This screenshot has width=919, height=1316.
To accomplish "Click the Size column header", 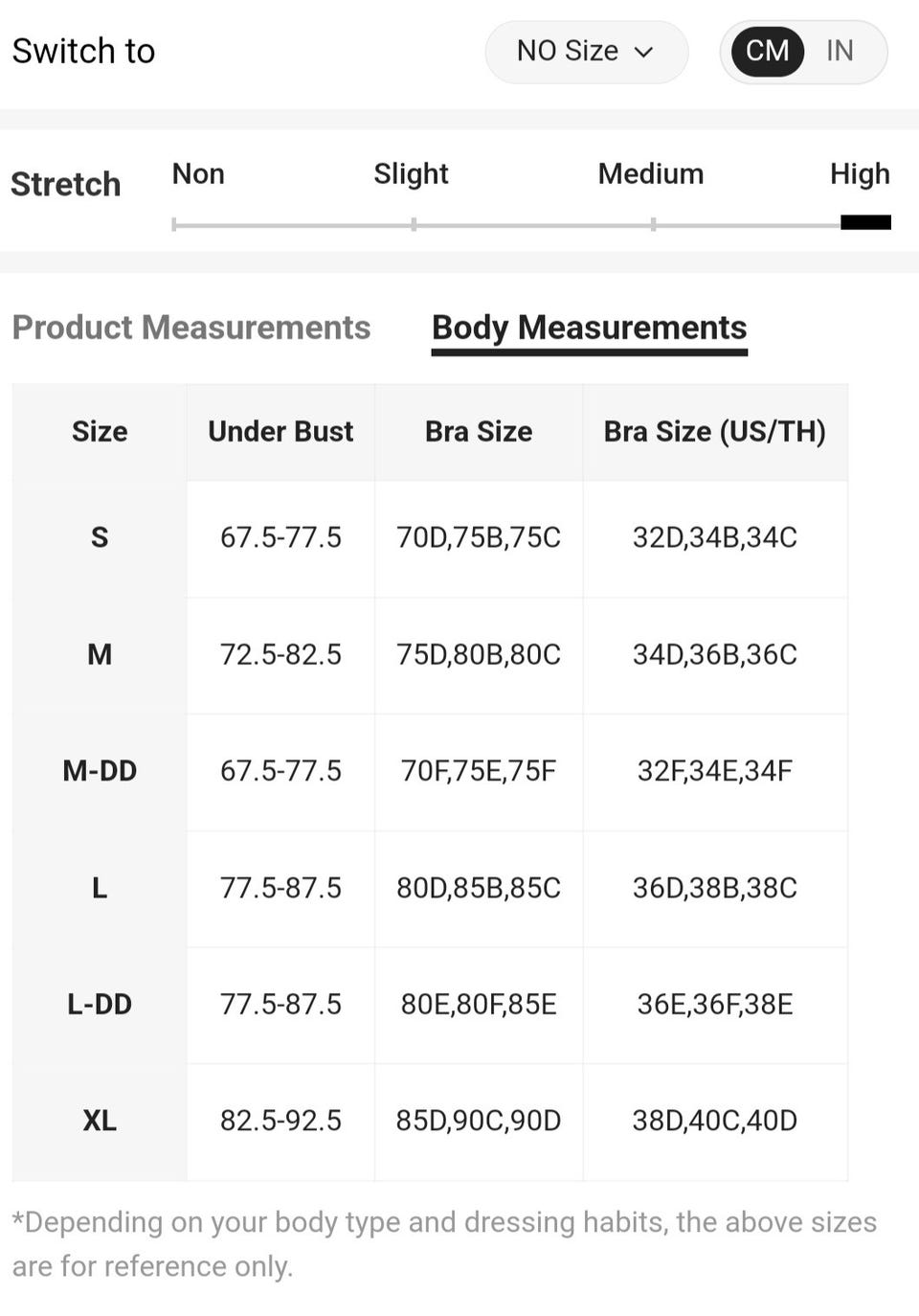I will (100, 432).
